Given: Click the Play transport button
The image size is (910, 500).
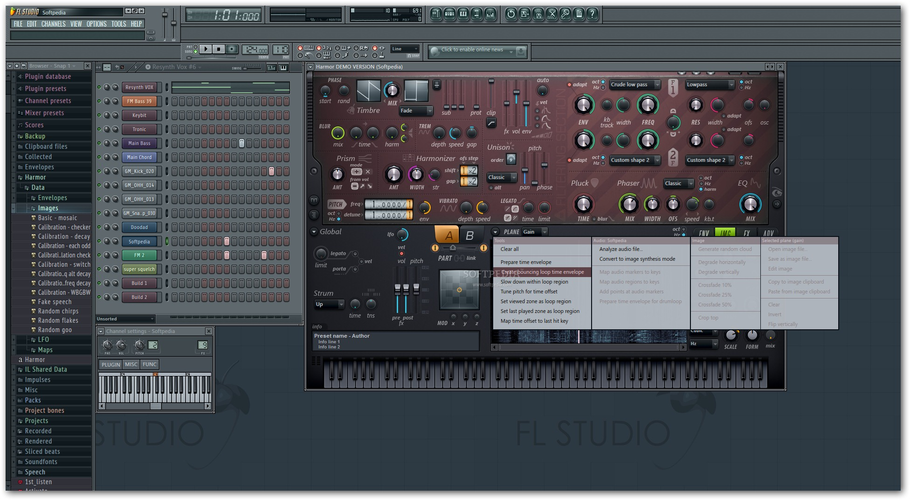Looking at the screenshot, I should (206, 49).
